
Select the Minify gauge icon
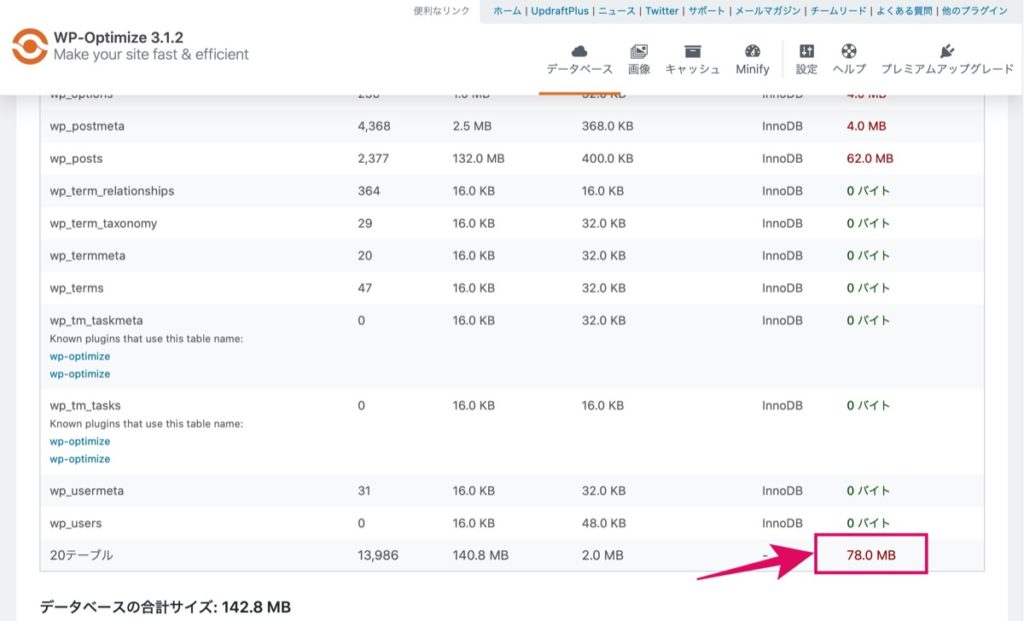point(752,52)
